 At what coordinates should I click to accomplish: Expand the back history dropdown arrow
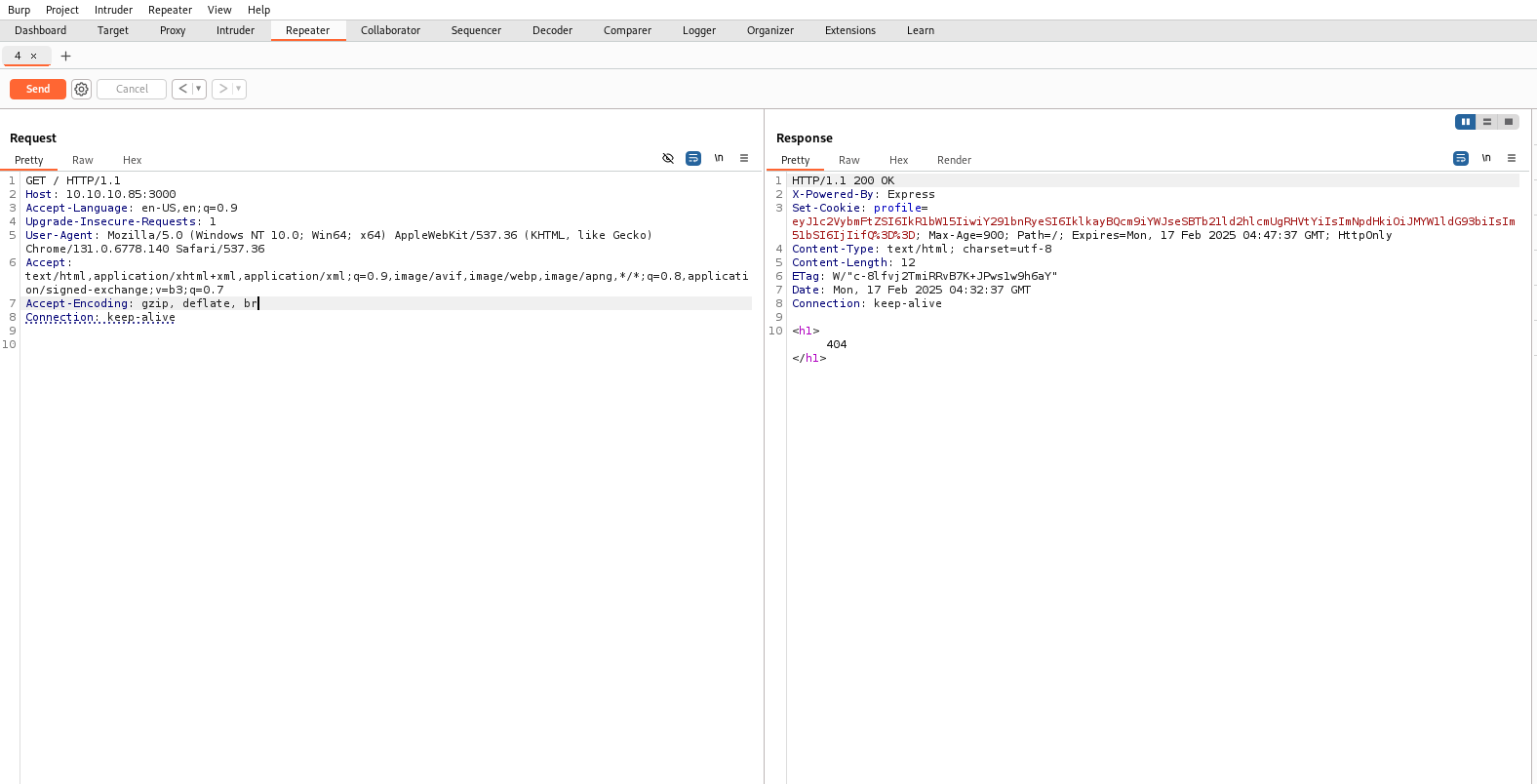point(199,89)
